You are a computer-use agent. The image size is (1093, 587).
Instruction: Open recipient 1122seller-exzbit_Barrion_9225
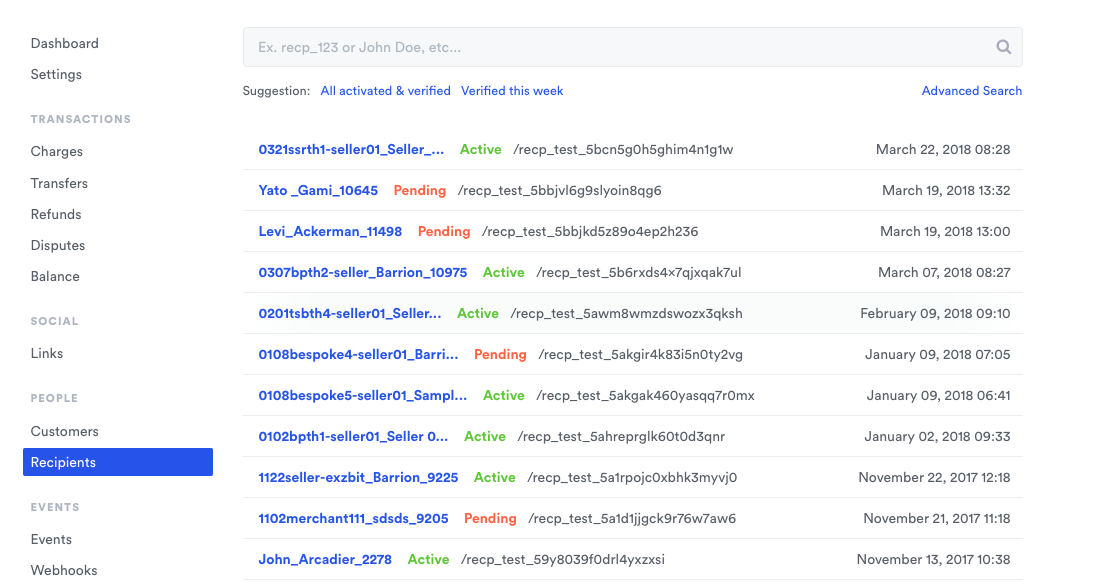358,478
